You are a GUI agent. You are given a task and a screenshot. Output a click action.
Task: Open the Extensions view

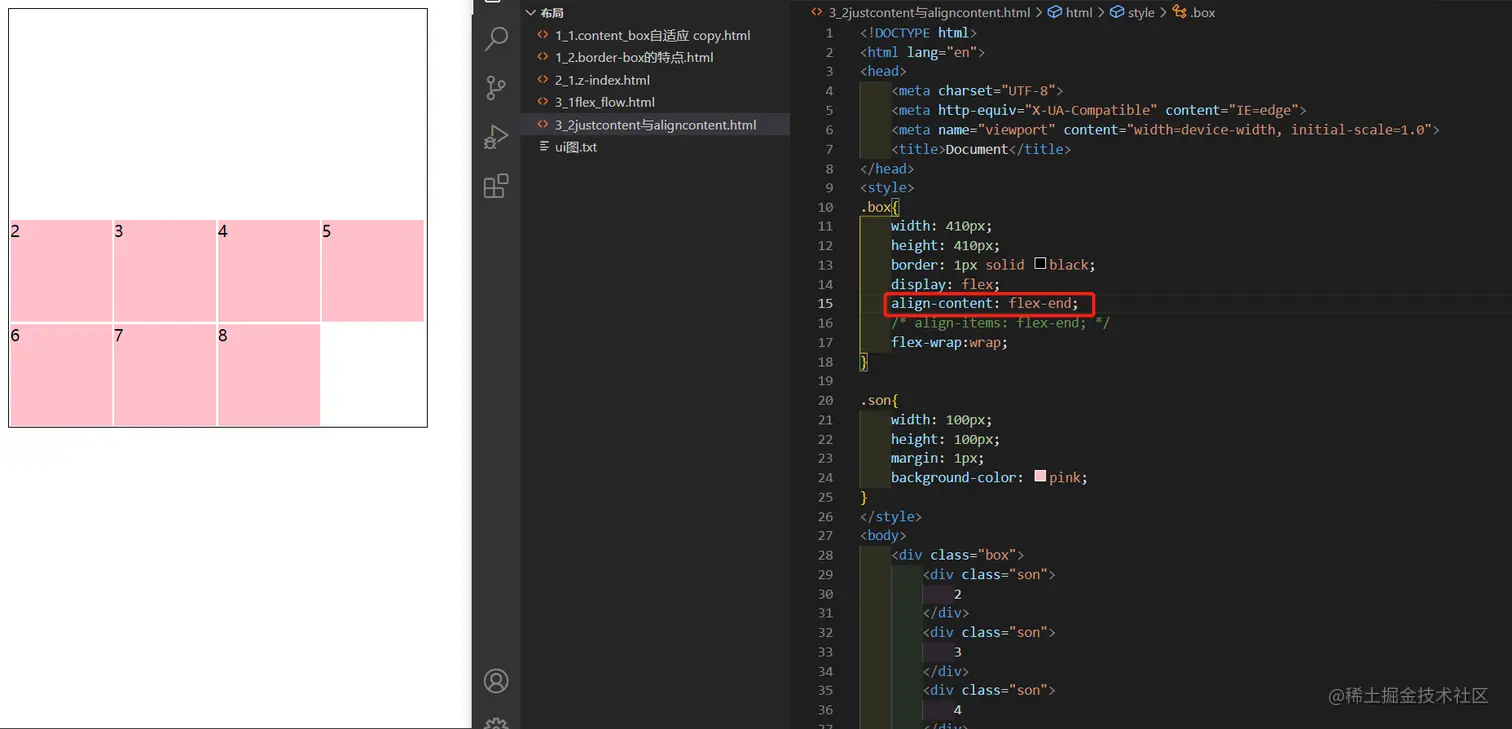(x=496, y=185)
